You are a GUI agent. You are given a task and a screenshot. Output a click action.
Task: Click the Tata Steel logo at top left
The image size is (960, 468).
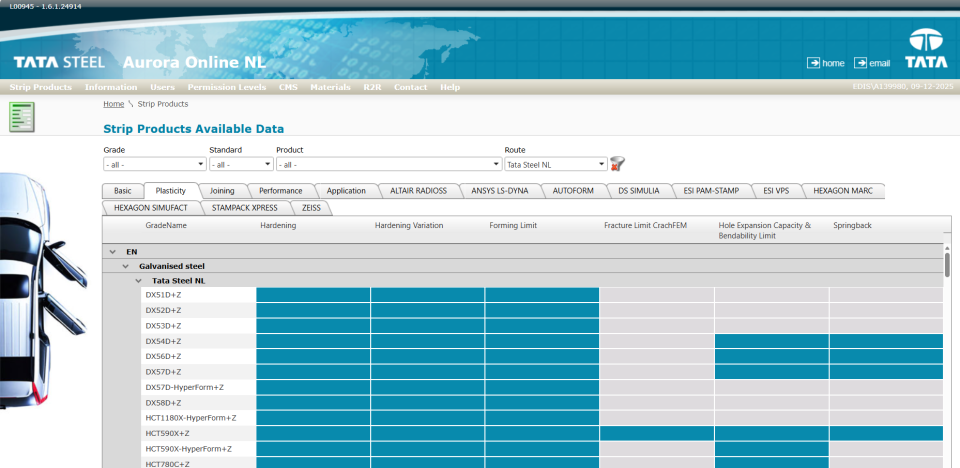58,63
